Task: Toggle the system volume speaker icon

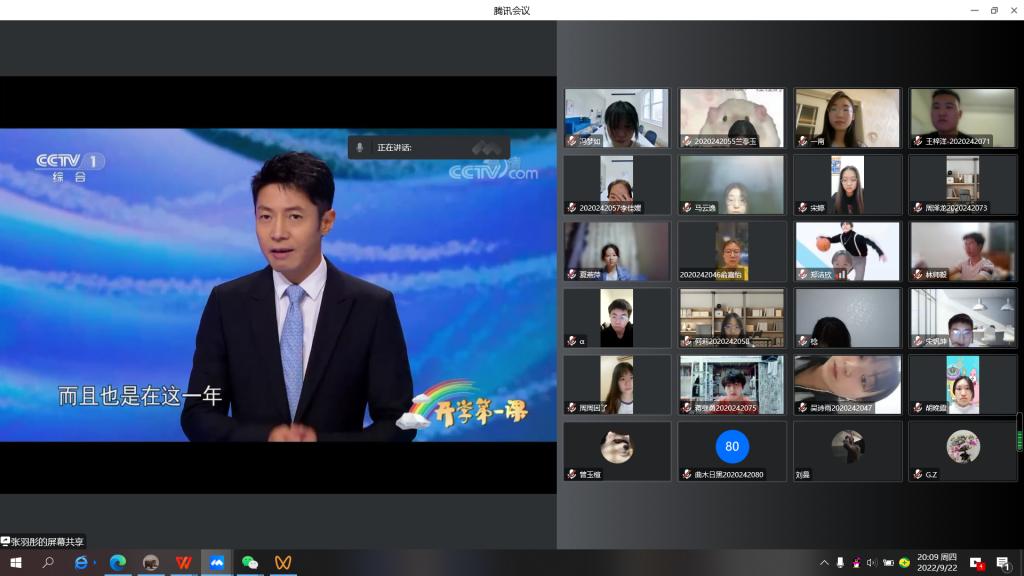Action: tap(872, 563)
